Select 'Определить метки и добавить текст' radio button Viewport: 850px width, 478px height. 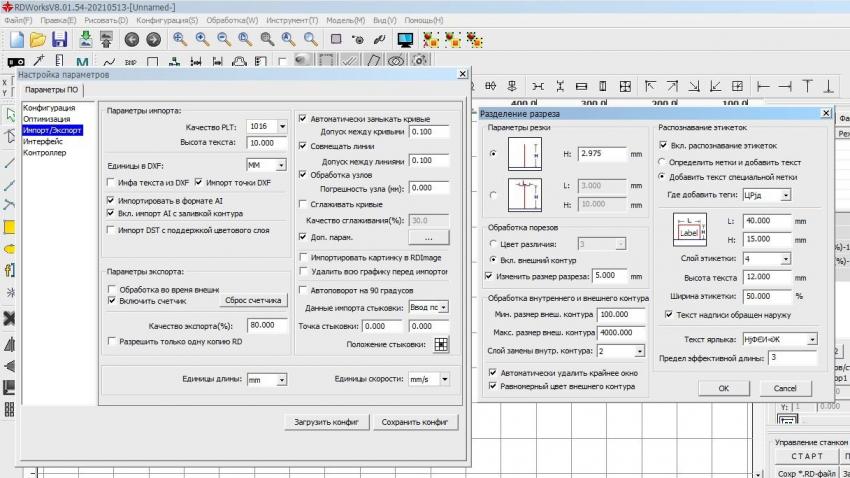[662, 161]
